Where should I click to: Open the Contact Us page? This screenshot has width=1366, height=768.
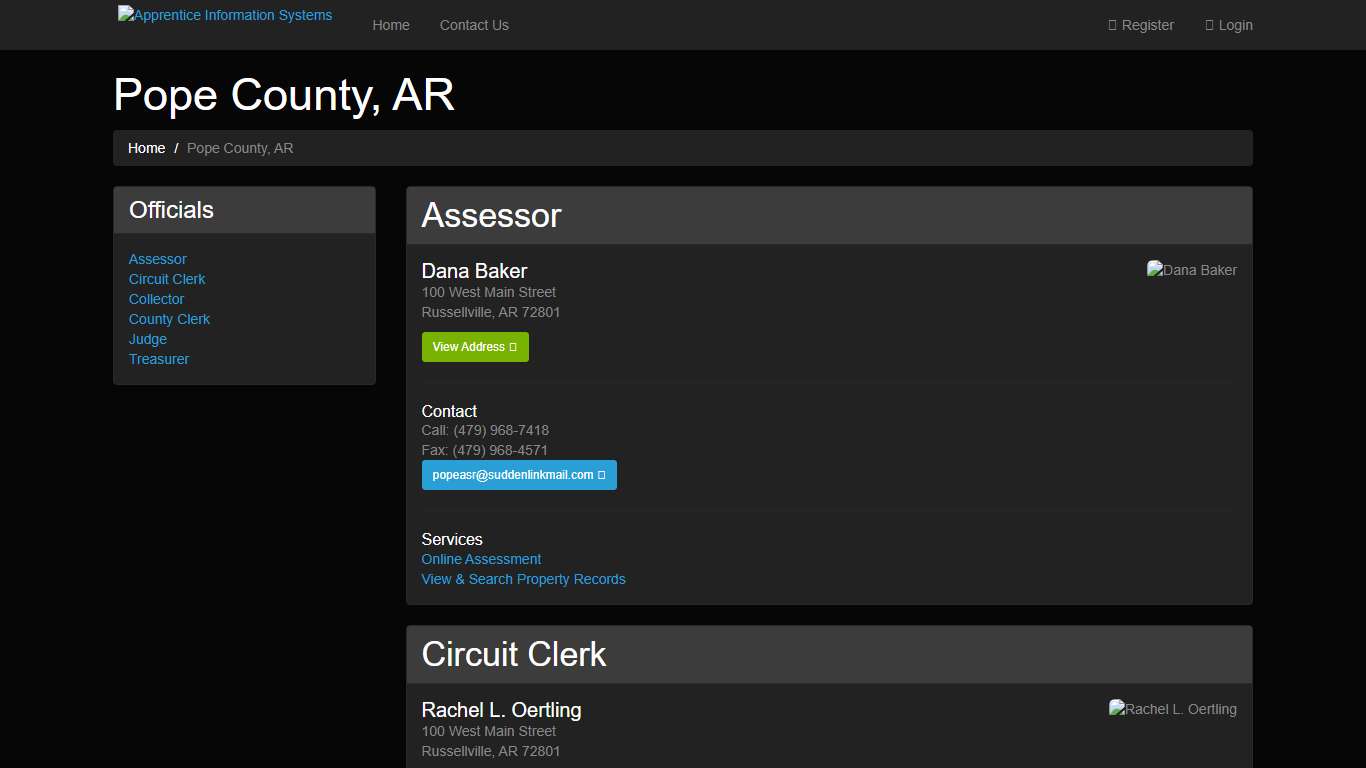coord(474,25)
